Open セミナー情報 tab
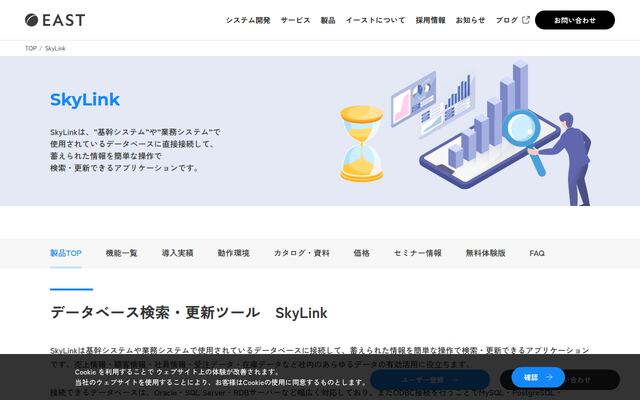The width and height of the screenshot is (640, 400). (418, 253)
